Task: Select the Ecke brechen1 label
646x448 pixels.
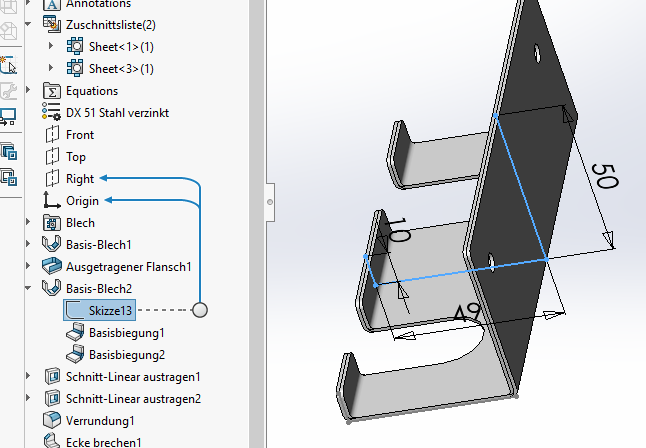Action: pos(104,442)
